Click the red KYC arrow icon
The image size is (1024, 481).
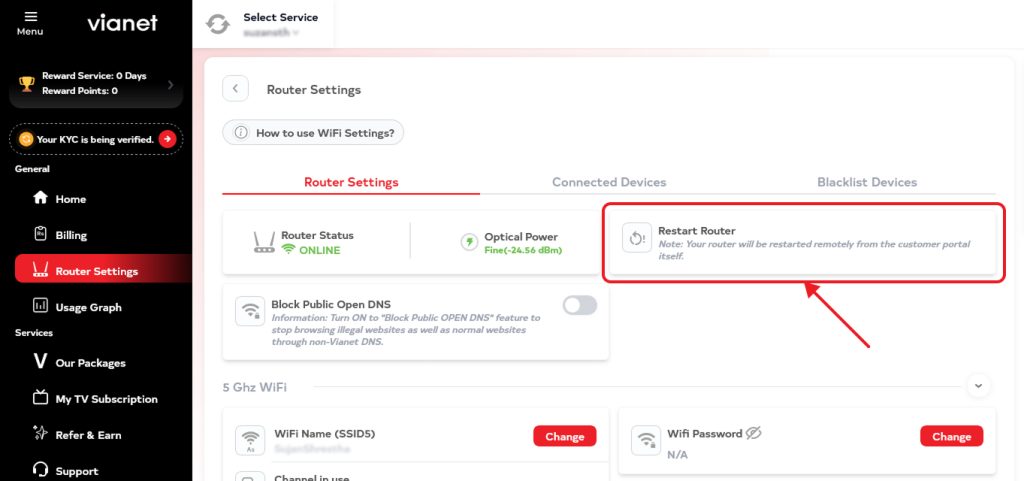tap(167, 139)
